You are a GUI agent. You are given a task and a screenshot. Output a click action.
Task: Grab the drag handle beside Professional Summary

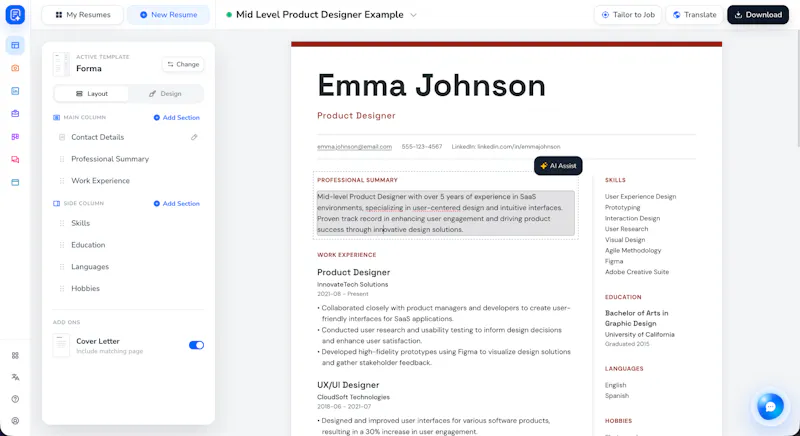62,159
